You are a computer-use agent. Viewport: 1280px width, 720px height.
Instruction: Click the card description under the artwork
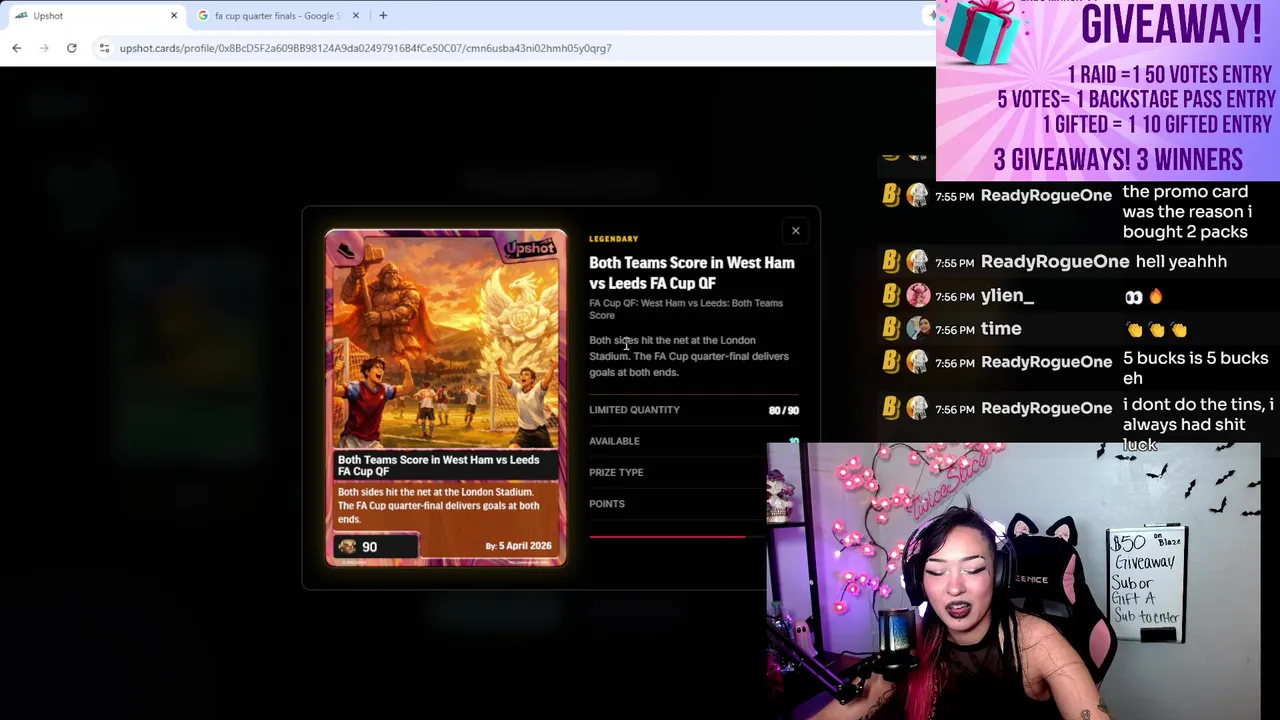pos(438,505)
